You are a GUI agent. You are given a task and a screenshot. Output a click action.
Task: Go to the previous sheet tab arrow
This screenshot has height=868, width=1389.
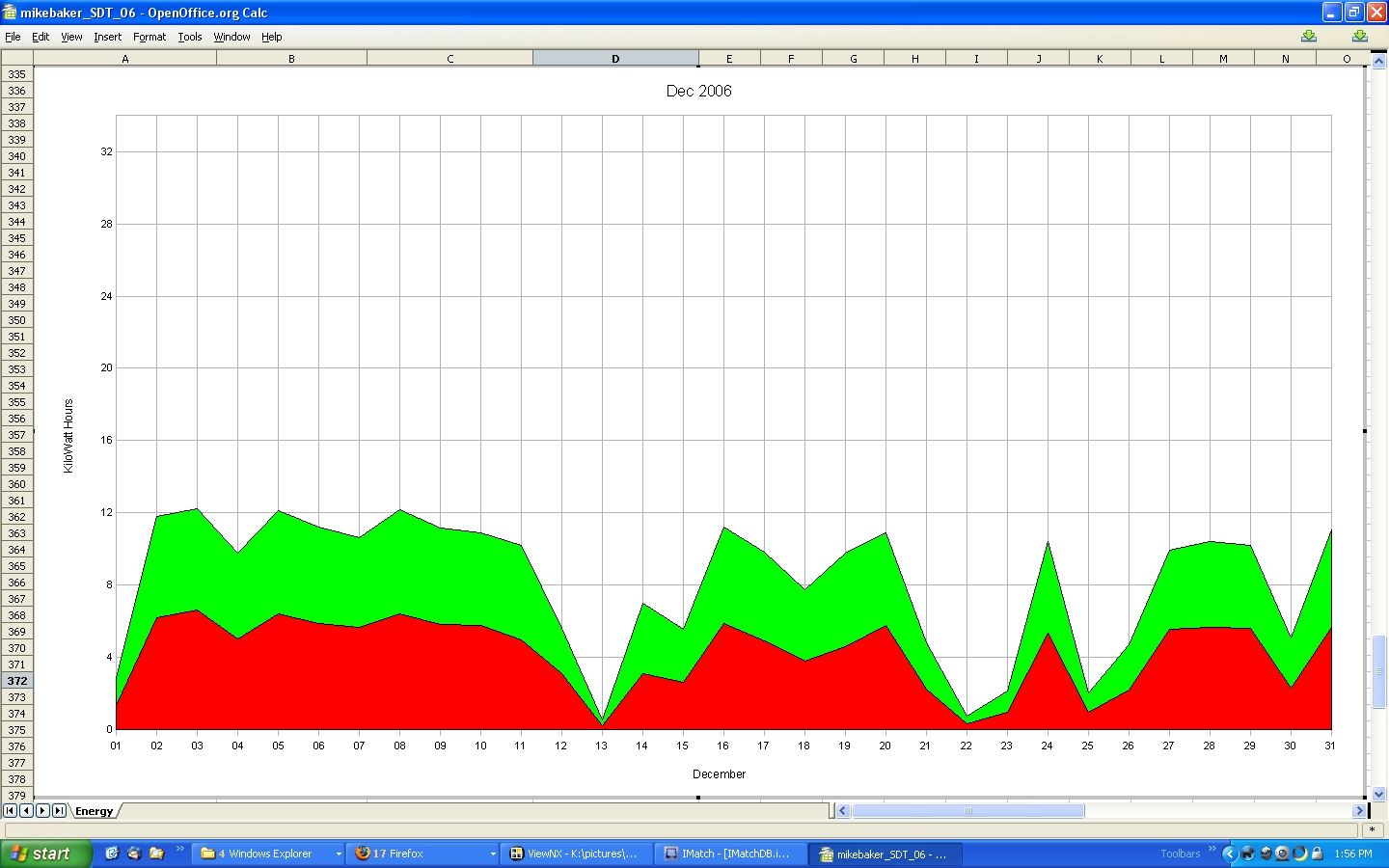coord(26,811)
